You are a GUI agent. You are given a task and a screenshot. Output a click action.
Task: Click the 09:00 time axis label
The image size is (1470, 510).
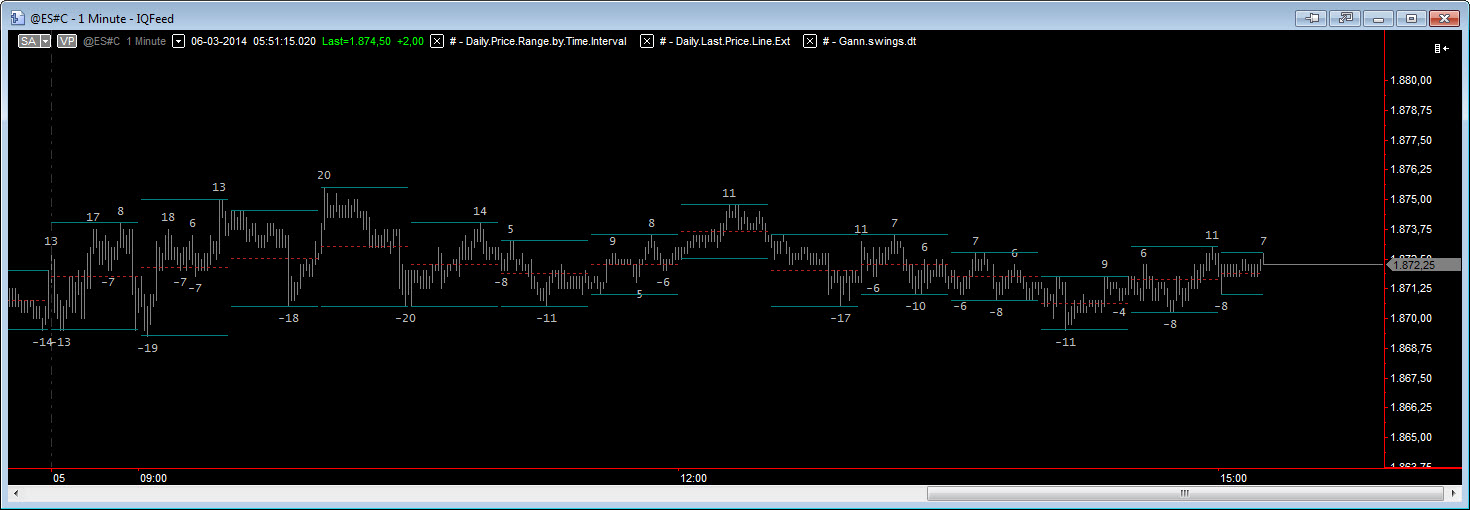pos(153,478)
